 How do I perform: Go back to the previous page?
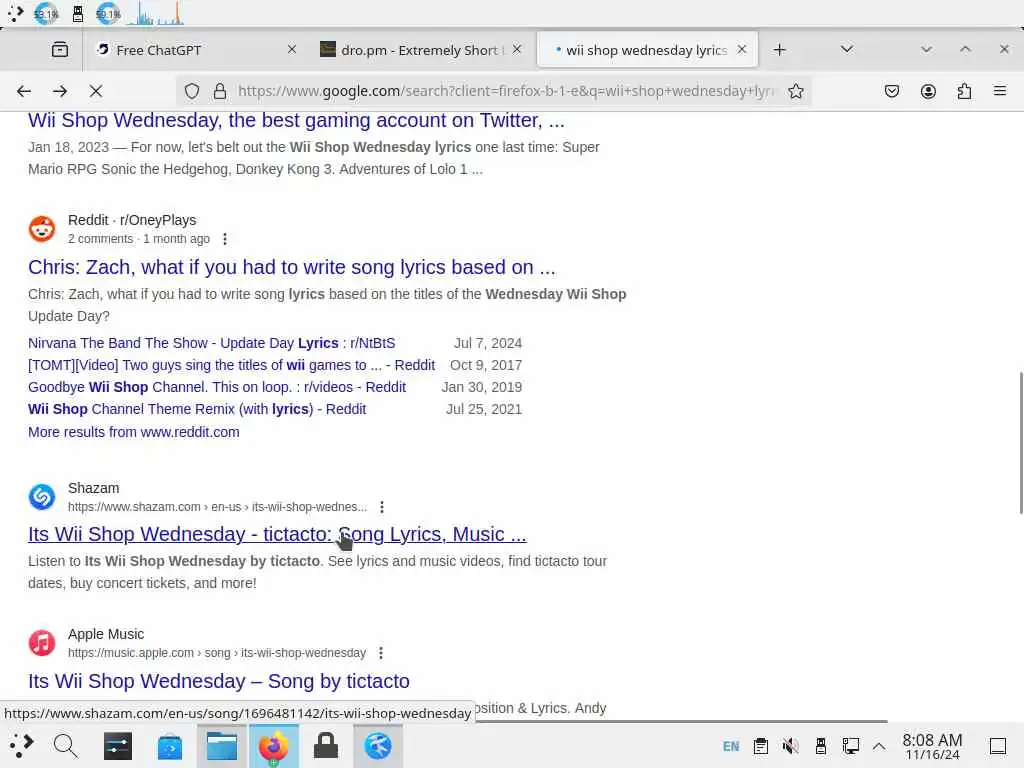click(x=24, y=91)
